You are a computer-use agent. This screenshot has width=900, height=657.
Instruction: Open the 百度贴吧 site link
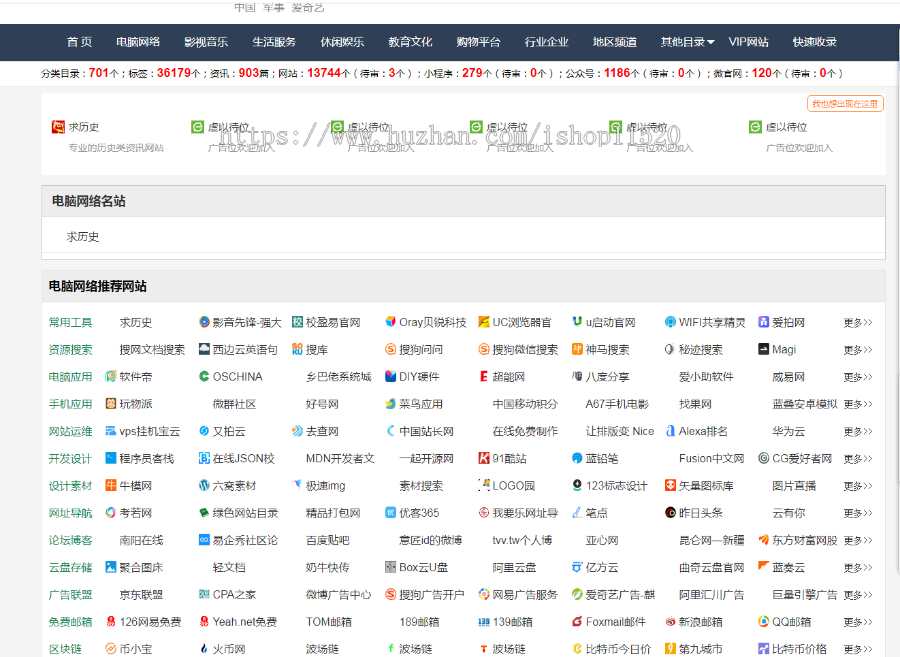[328, 540]
